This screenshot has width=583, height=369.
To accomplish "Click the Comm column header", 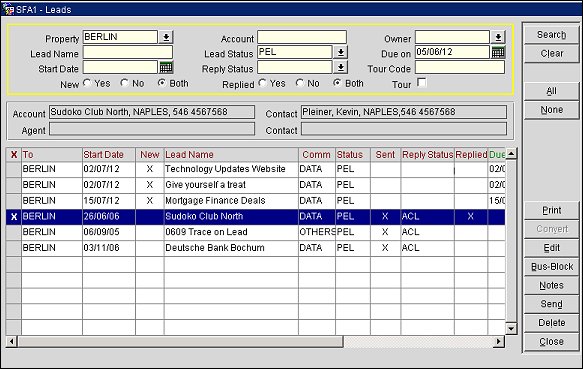I will coord(317,155).
